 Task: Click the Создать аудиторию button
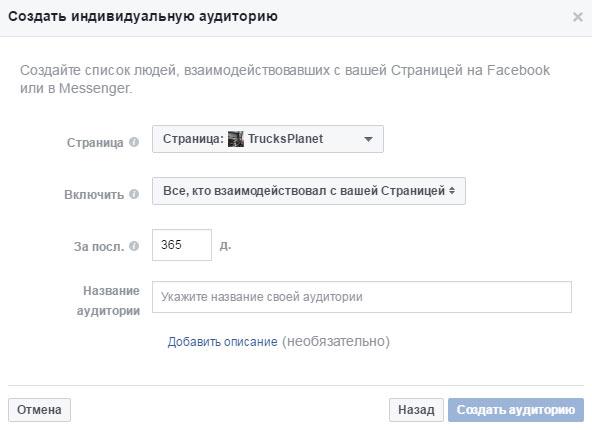[x=516, y=410]
